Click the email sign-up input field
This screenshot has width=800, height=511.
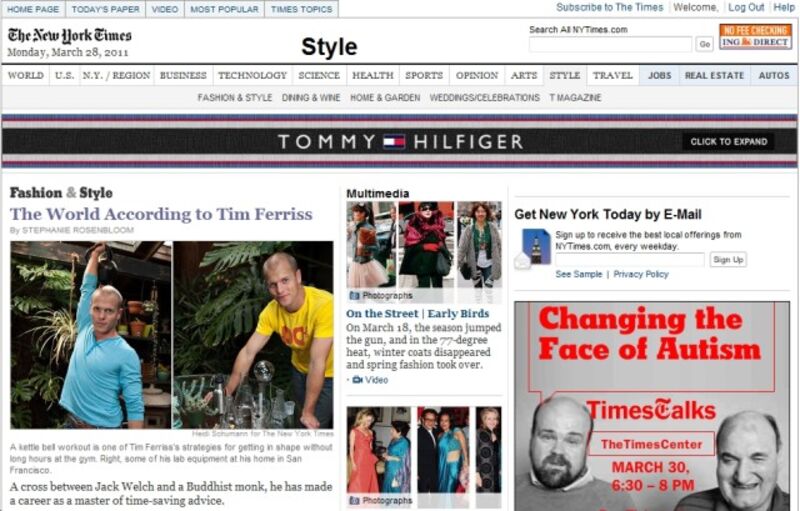pyautogui.click(x=630, y=260)
